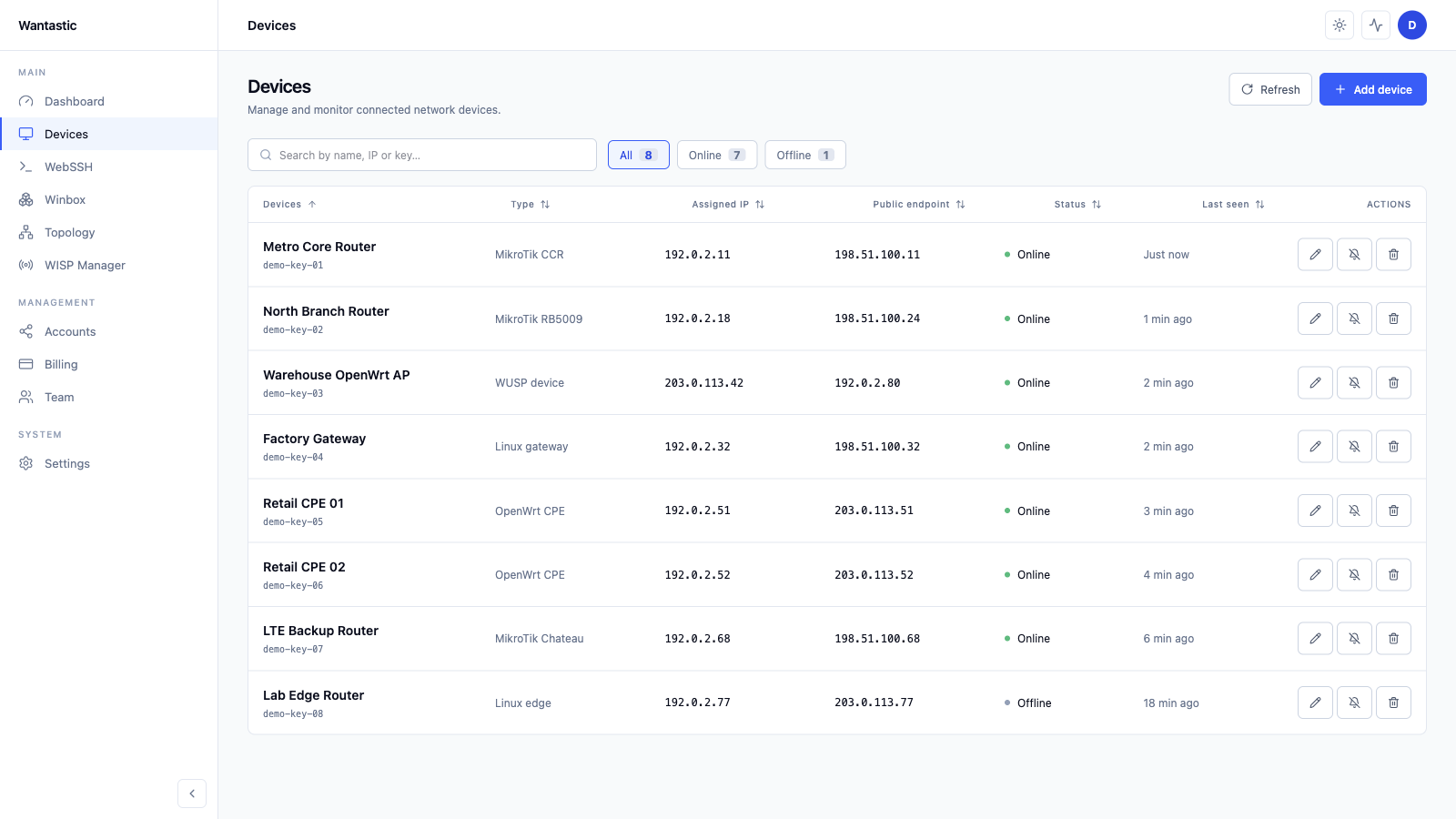Open the Accounts page
Screen dimensions: 1456x819
[x=109, y=331]
